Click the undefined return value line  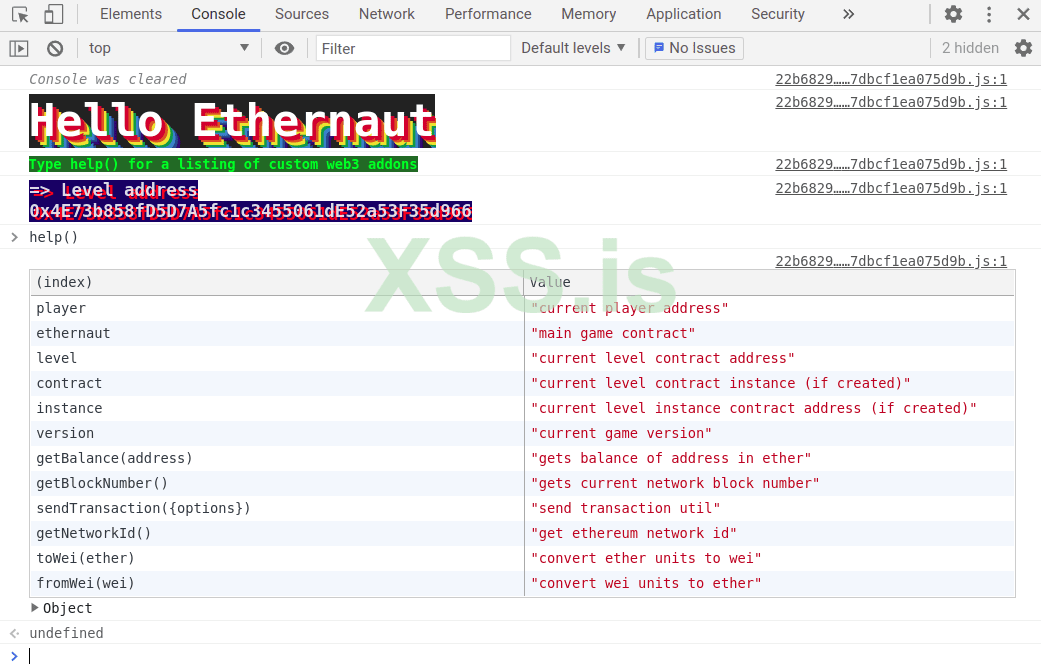(x=66, y=633)
